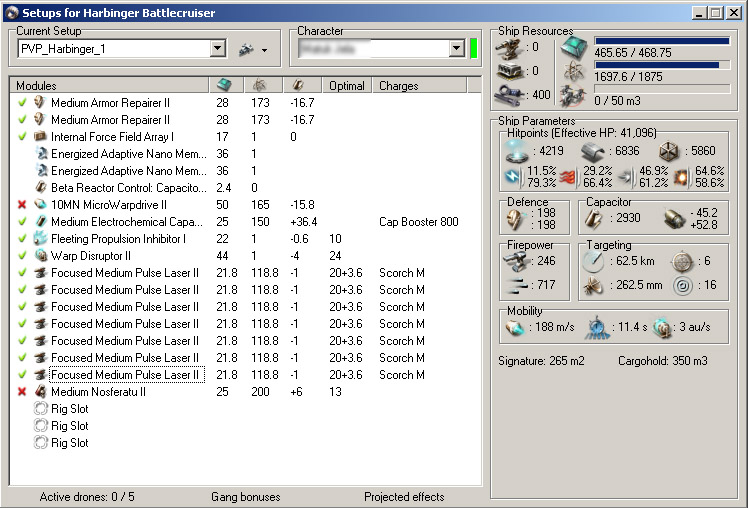Click the Optimal column header
The image size is (748, 508).
[347, 86]
